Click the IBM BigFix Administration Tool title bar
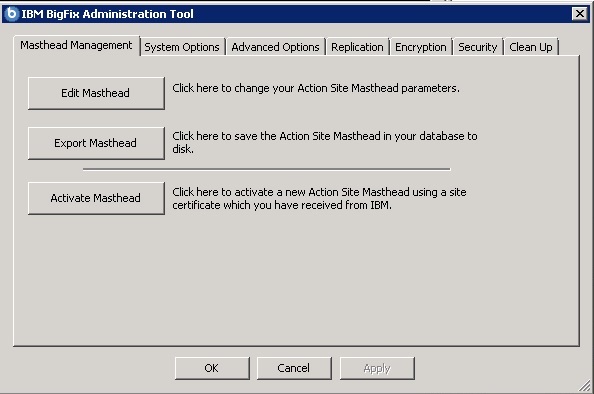Image resolution: width=594 pixels, height=394 pixels. [295, 14]
